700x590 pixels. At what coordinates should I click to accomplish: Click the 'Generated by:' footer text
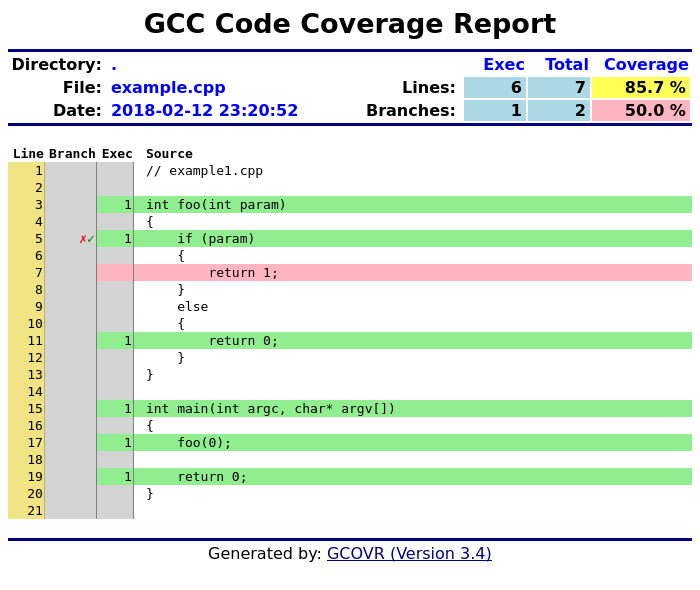[264, 553]
